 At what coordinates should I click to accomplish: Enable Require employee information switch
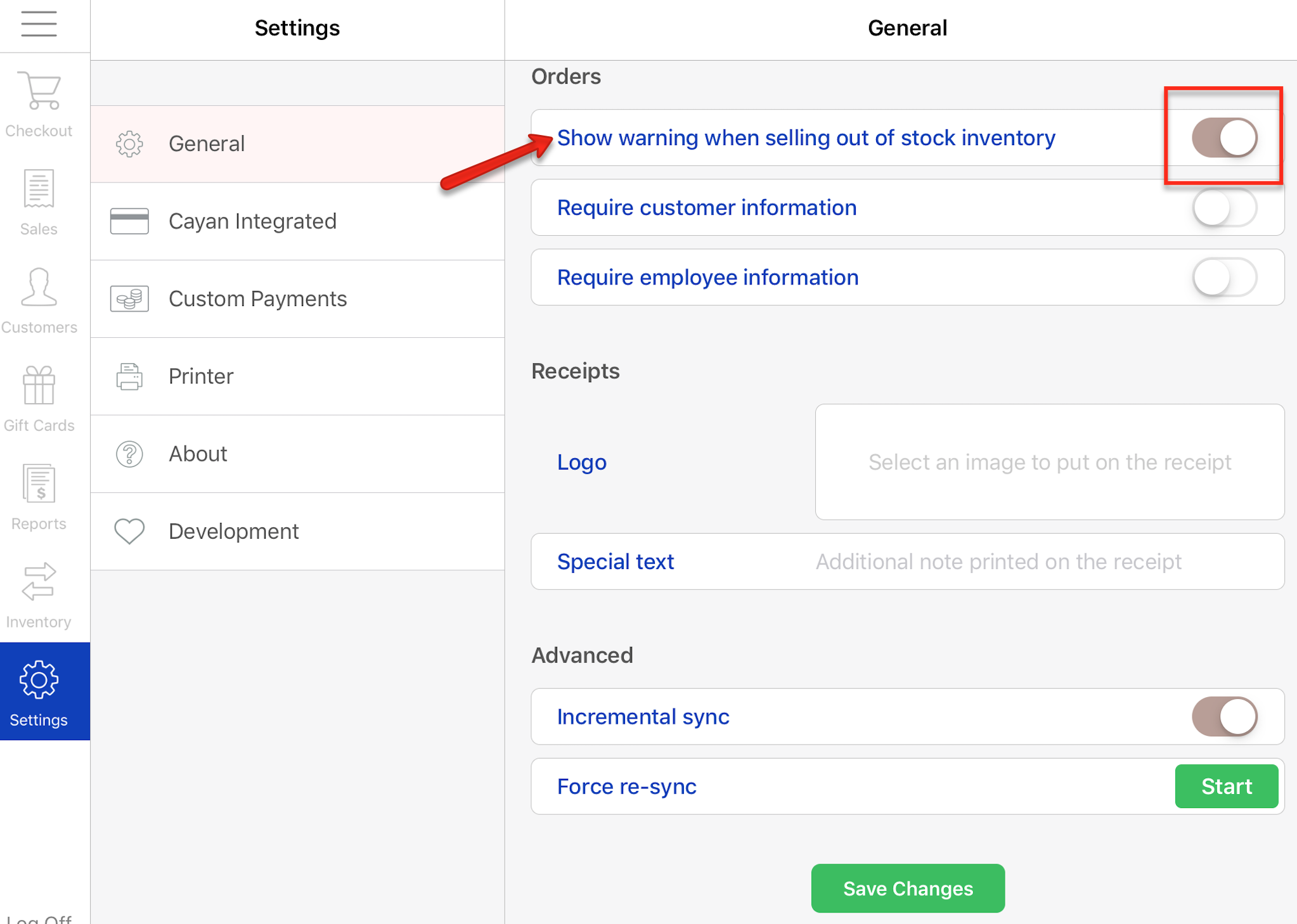[1225, 277]
